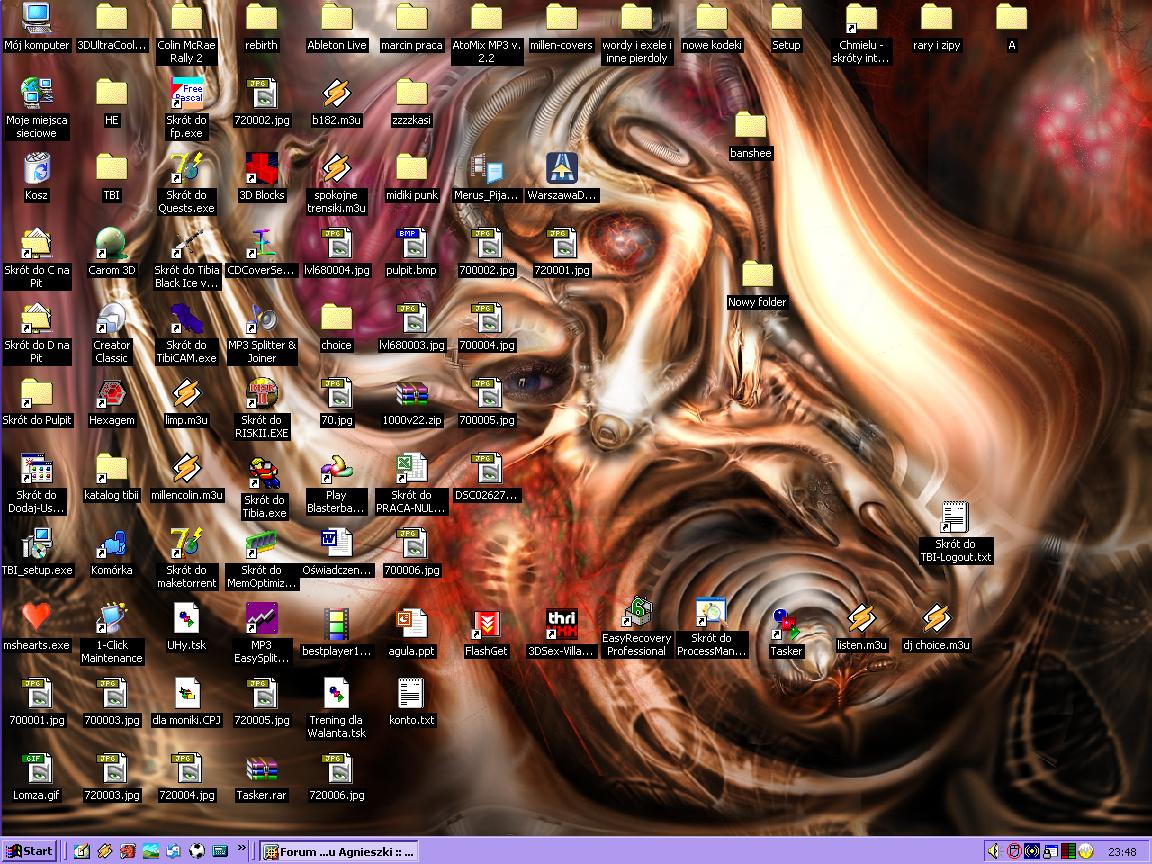Click the agula.ppt PowerPoint file
Screen dimensions: 1152x864
[411, 625]
